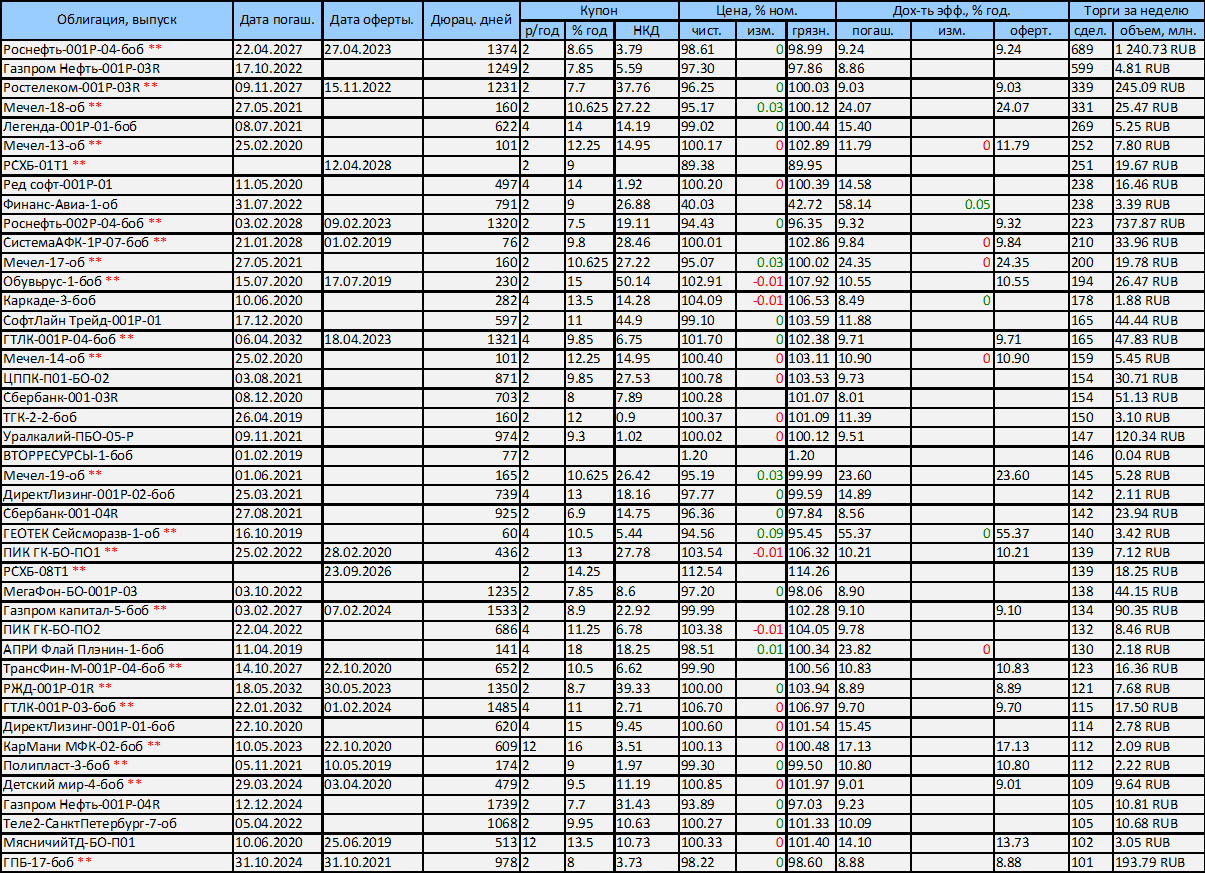Select the "Дох-ть эфф., % год." header
This screenshot has width=1205, height=873.
[950, 10]
